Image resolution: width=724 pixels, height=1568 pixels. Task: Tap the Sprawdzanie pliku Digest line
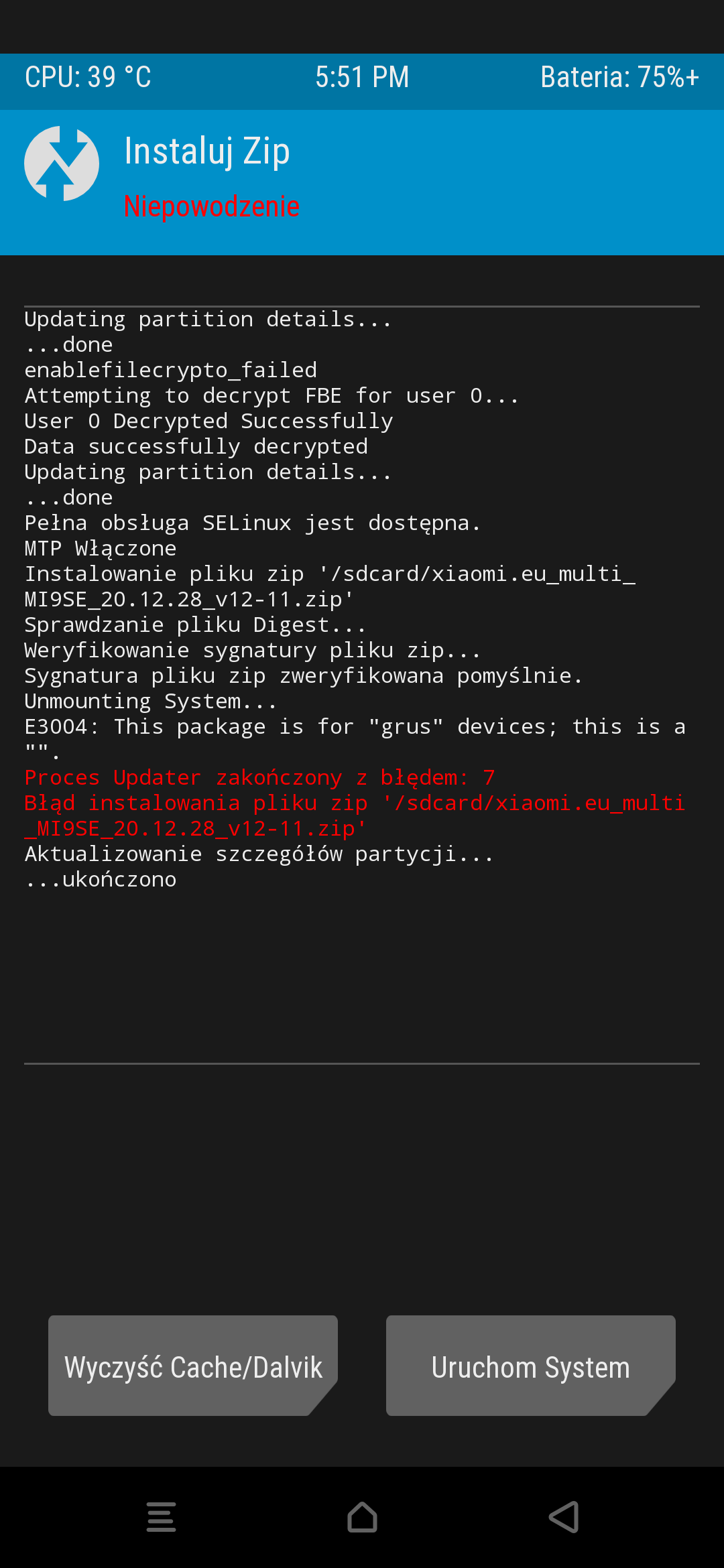[194, 625]
